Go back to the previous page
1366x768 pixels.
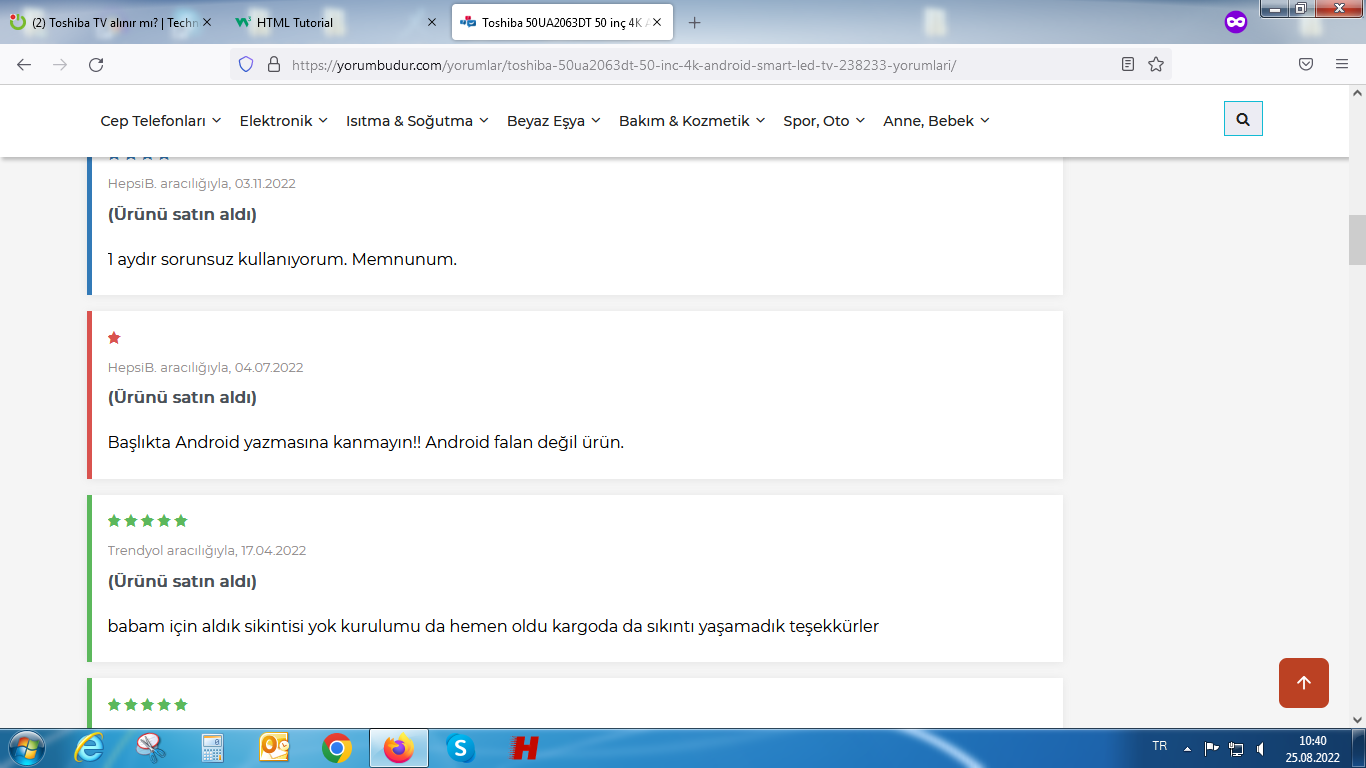point(24,64)
